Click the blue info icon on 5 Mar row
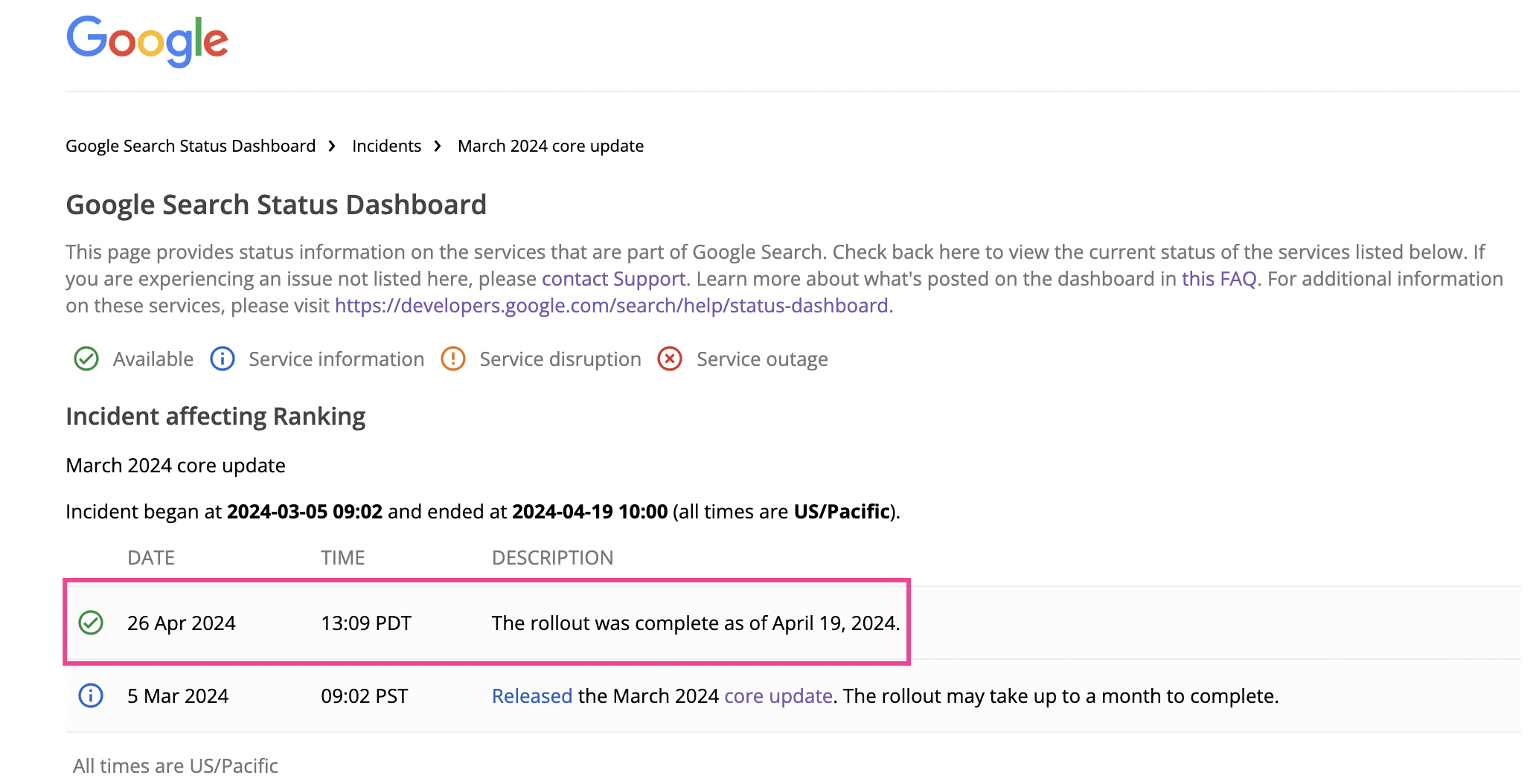The width and height of the screenshot is (1539, 784). pyautogui.click(x=91, y=695)
